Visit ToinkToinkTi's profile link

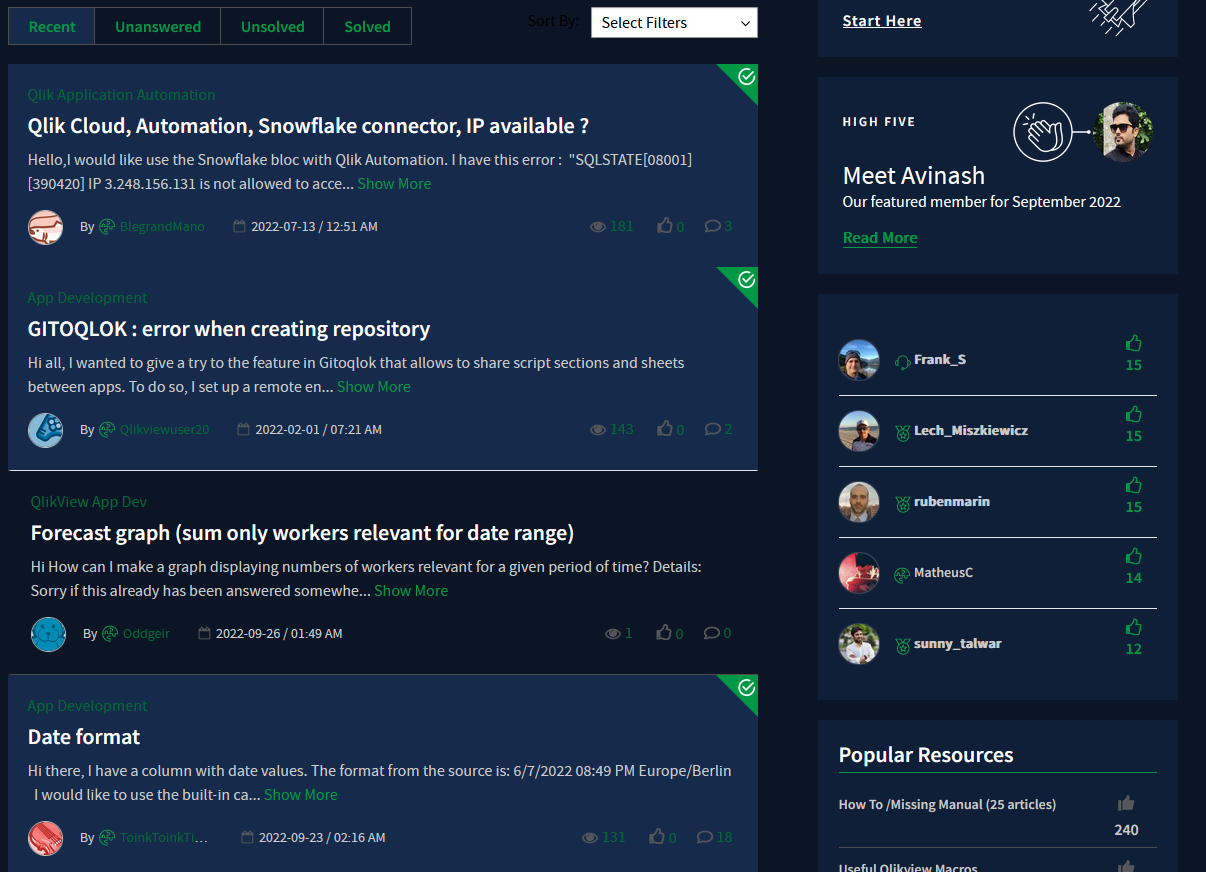pyautogui.click(x=164, y=838)
